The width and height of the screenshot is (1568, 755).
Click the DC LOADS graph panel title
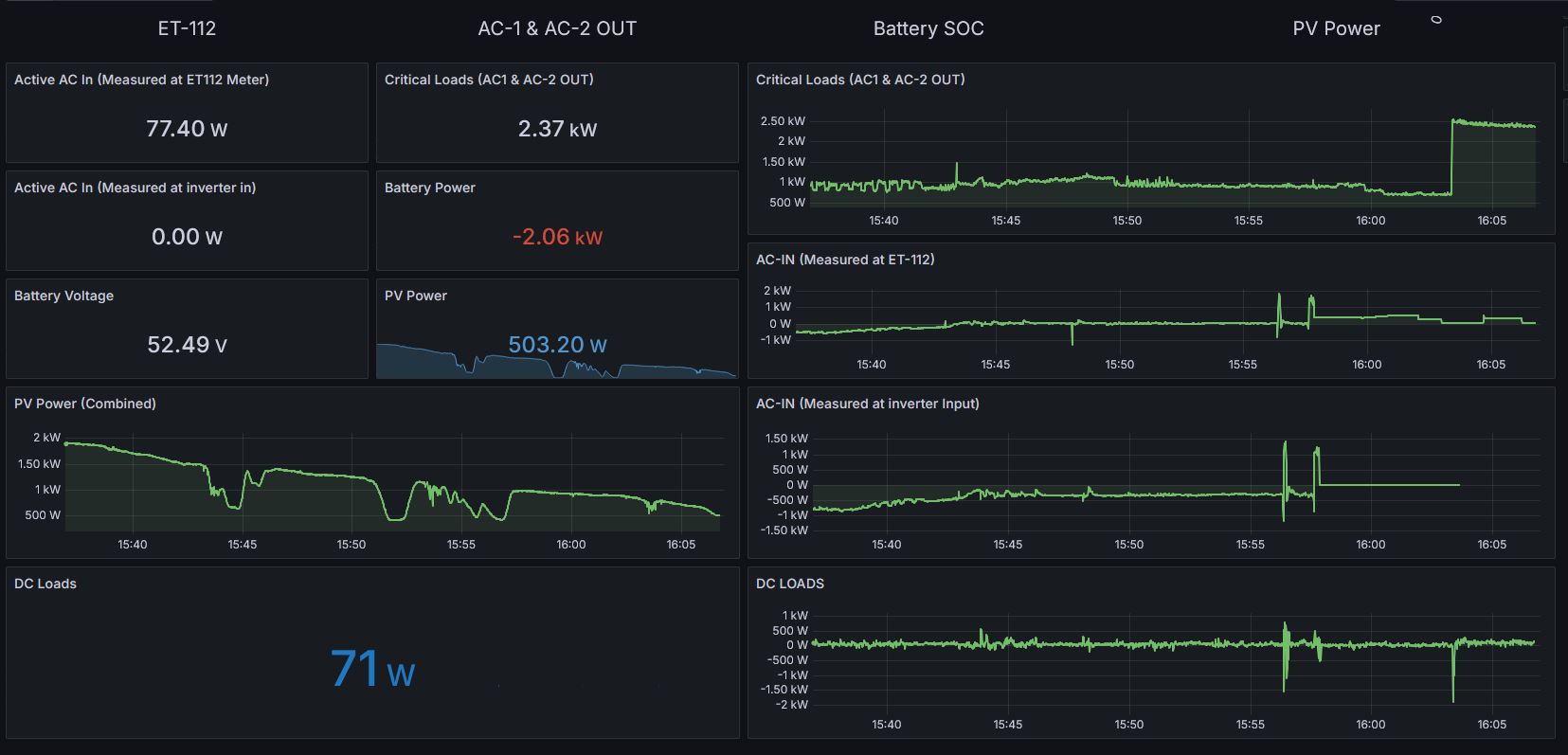(x=790, y=584)
